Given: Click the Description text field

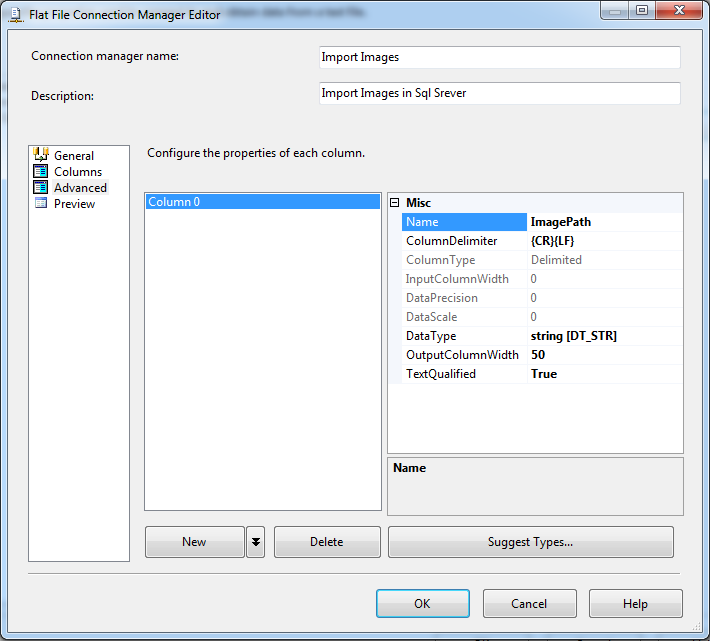Looking at the screenshot, I should click(x=499, y=93).
